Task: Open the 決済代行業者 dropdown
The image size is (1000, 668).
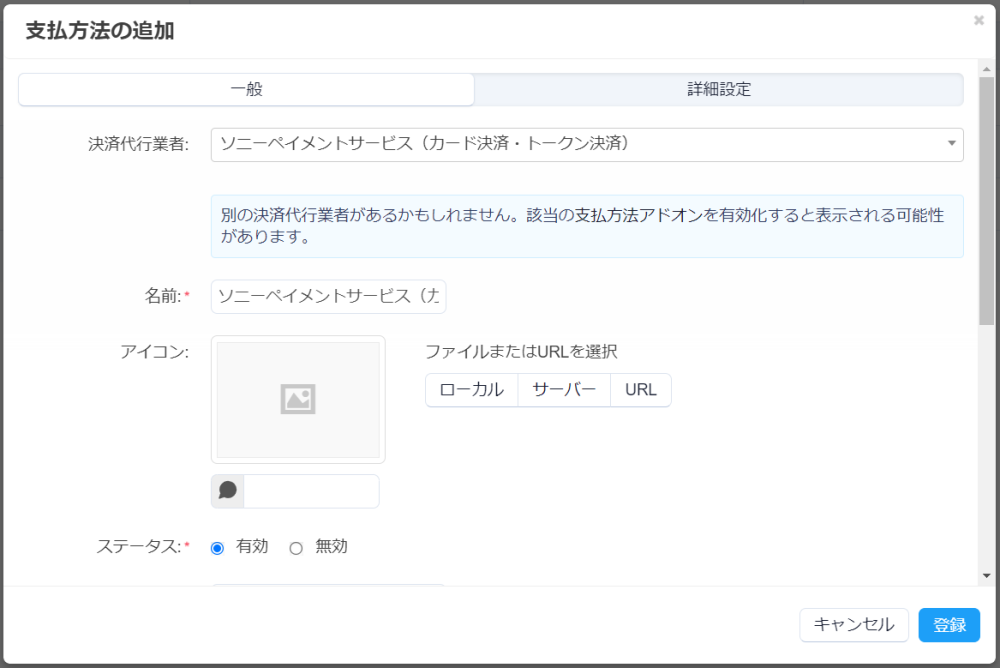Action: pyautogui.click(x=587, y=145)
